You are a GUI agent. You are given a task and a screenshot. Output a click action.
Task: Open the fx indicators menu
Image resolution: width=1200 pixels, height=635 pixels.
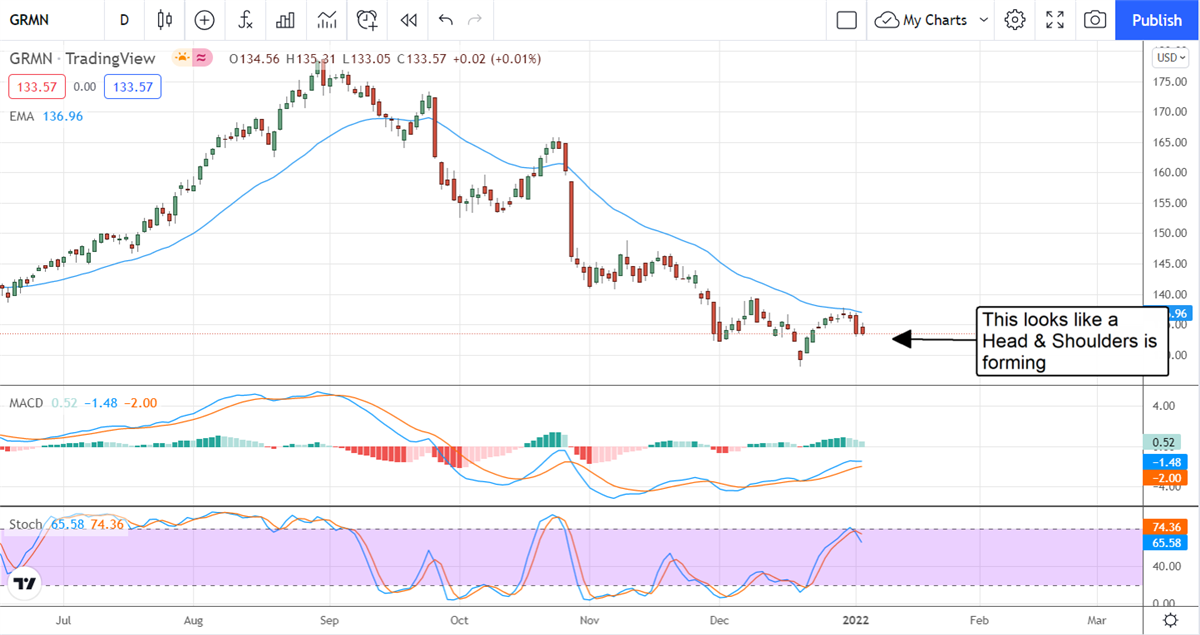(245, 20)
